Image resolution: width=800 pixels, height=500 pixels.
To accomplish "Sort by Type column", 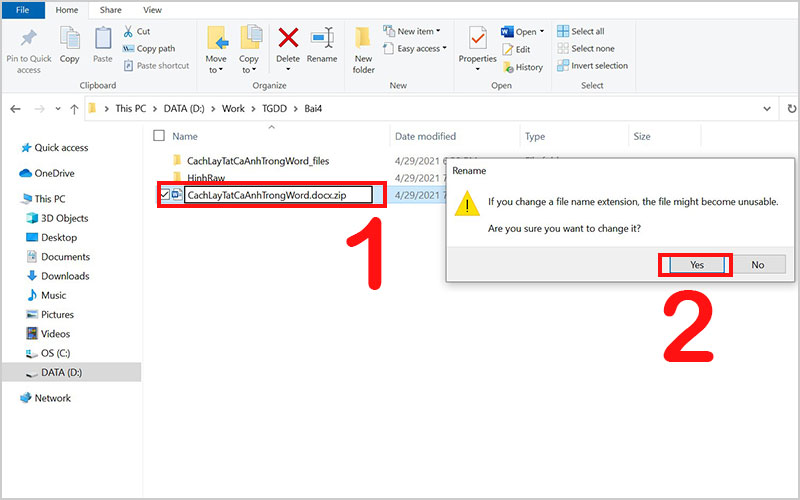I will [535, 136].
